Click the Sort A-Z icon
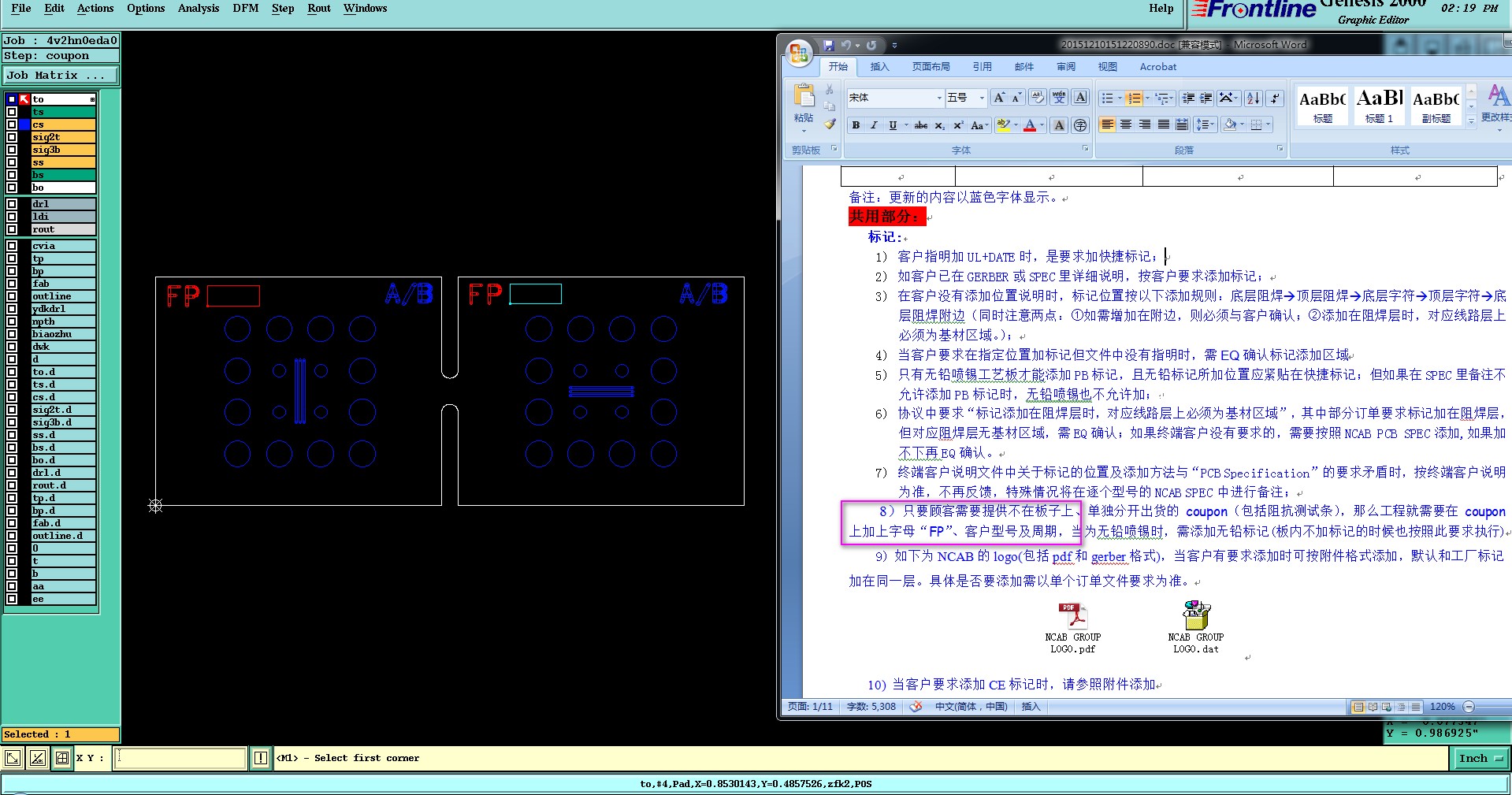Image resolution: width=1512 pixels, height=795 pixels. coord(1254,98)
